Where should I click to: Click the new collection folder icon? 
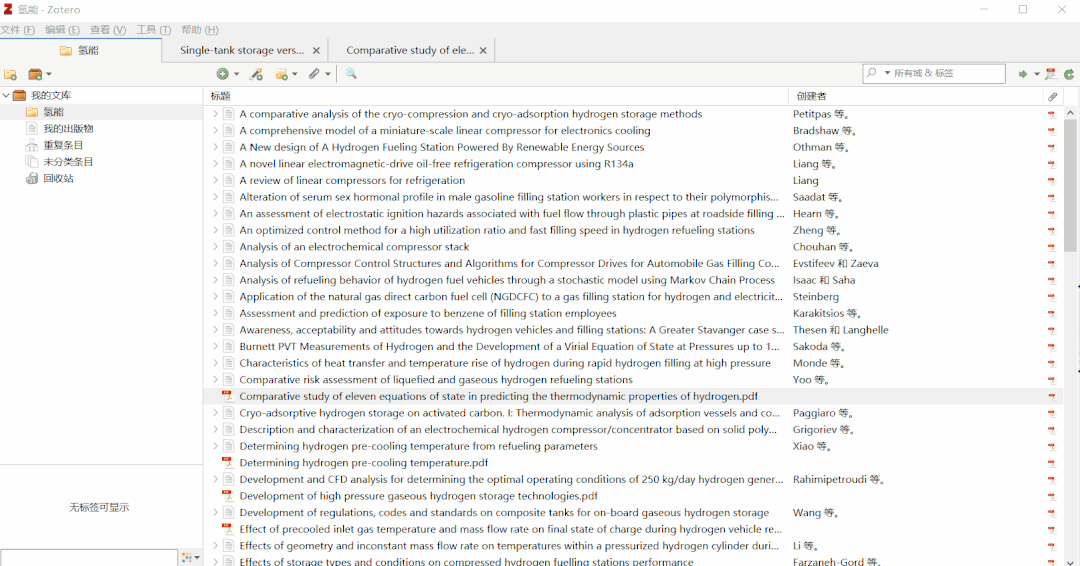click(10, 74)
